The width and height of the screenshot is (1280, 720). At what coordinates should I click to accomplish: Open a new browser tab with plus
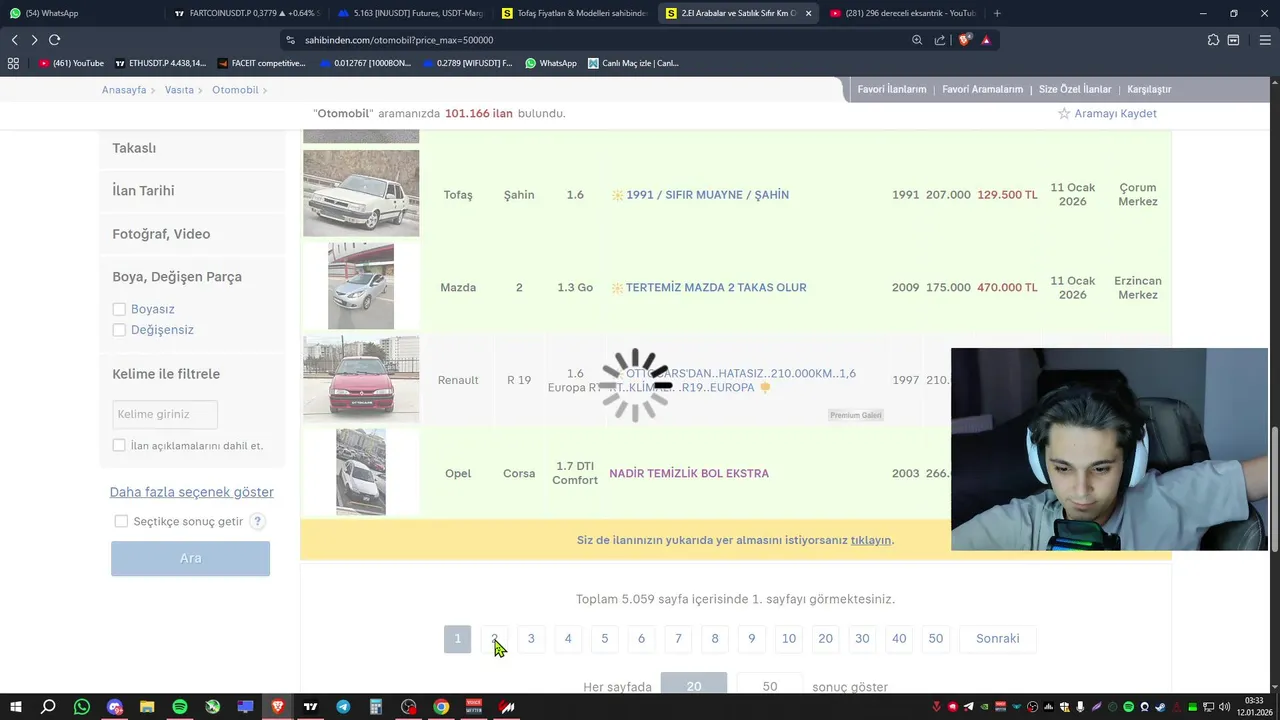pyautogui.click(x=997, y=13)
